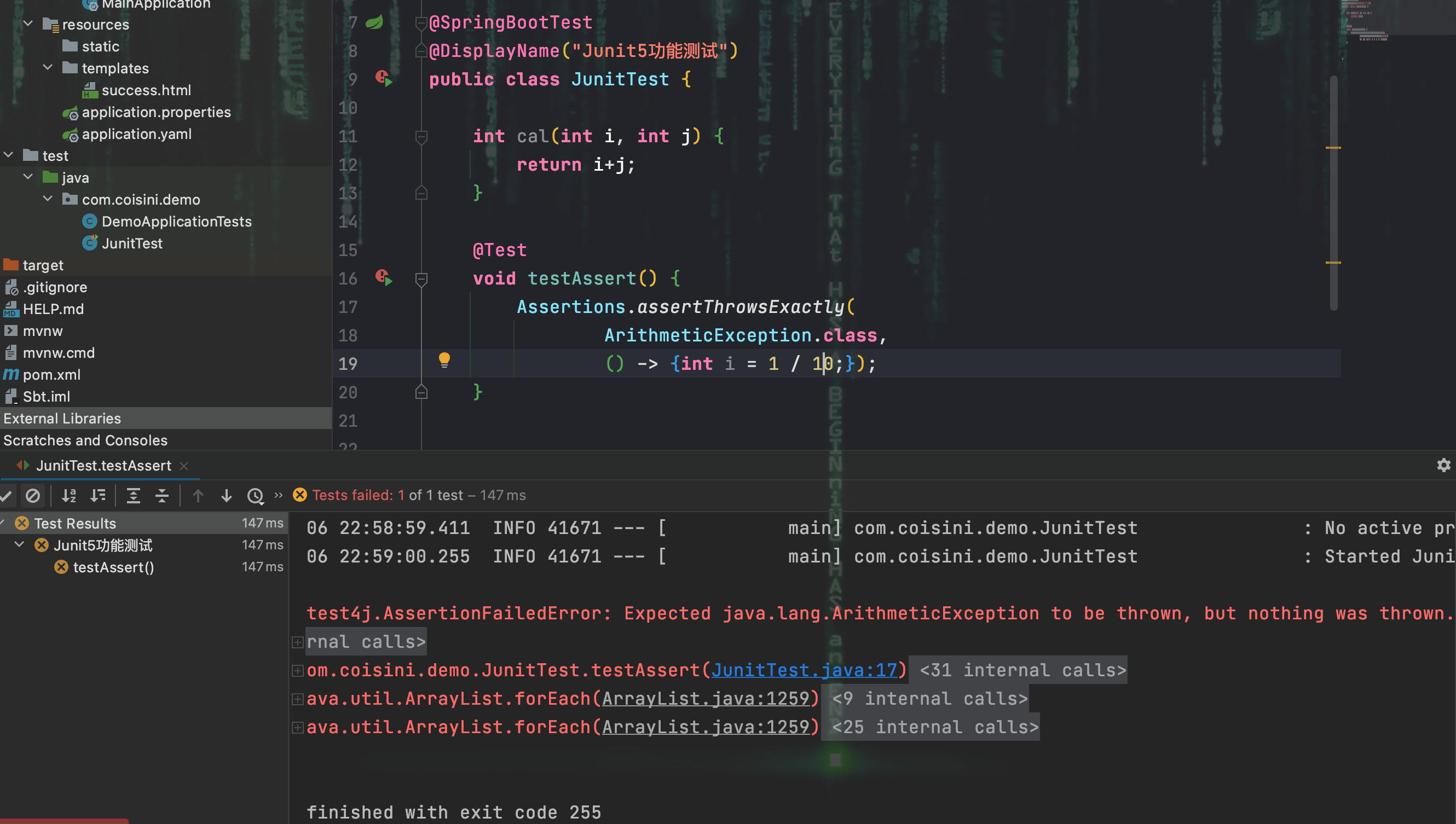
Task: Select the JunitTest.testAssert run tab
Action: (x=103, y=466)
